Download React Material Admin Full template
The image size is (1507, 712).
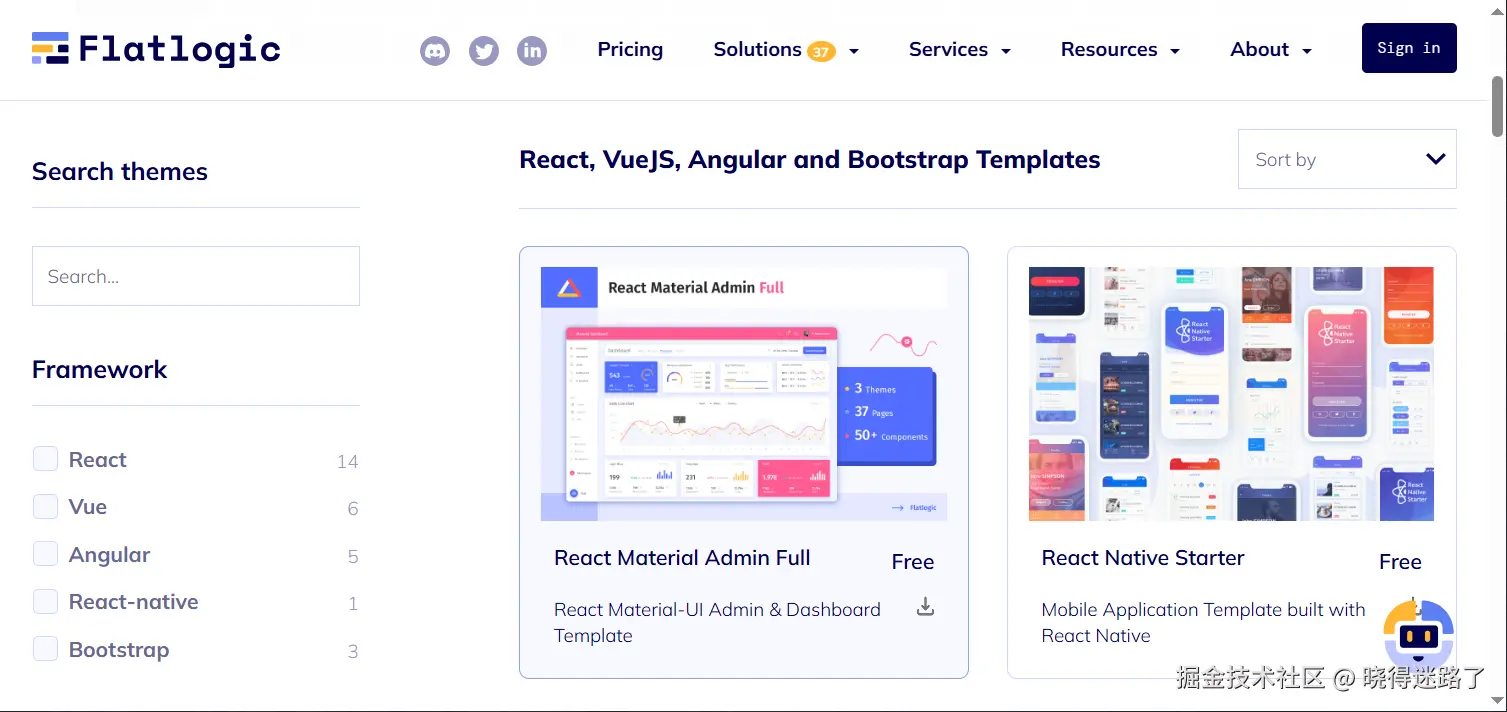tap(926, 606)
